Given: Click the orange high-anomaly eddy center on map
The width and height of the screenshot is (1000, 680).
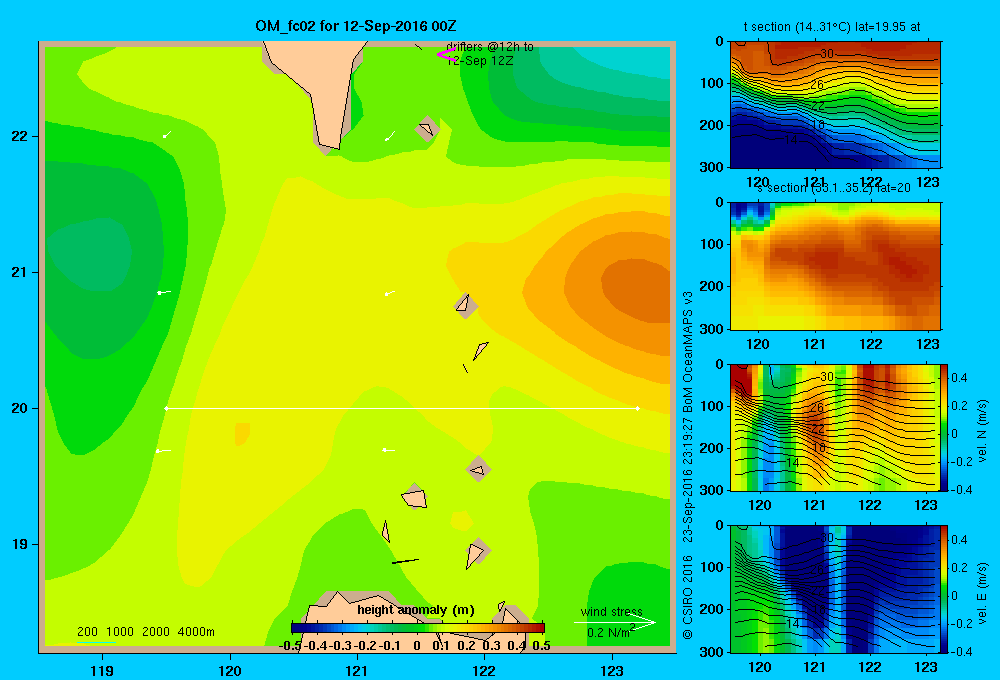Looking at the screenshot, I should coord(635,290).
